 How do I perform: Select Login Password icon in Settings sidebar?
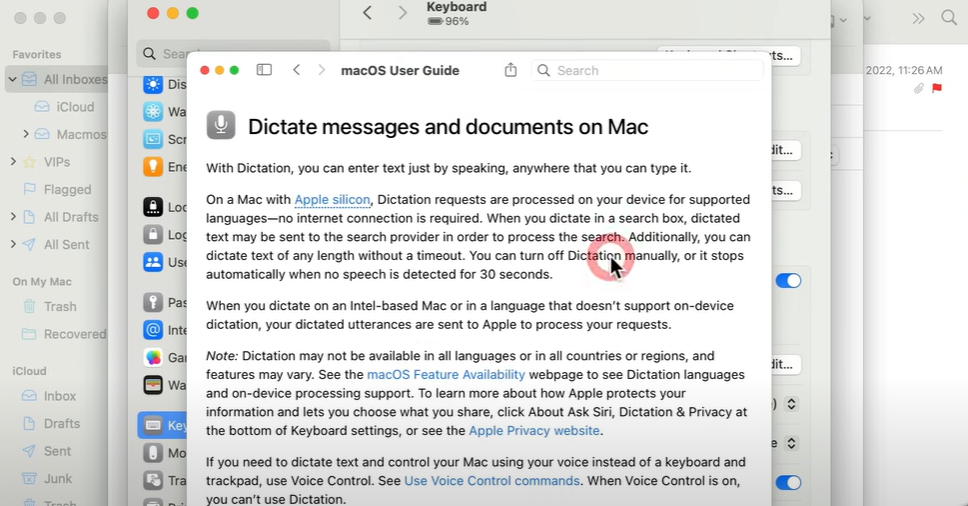153,234
